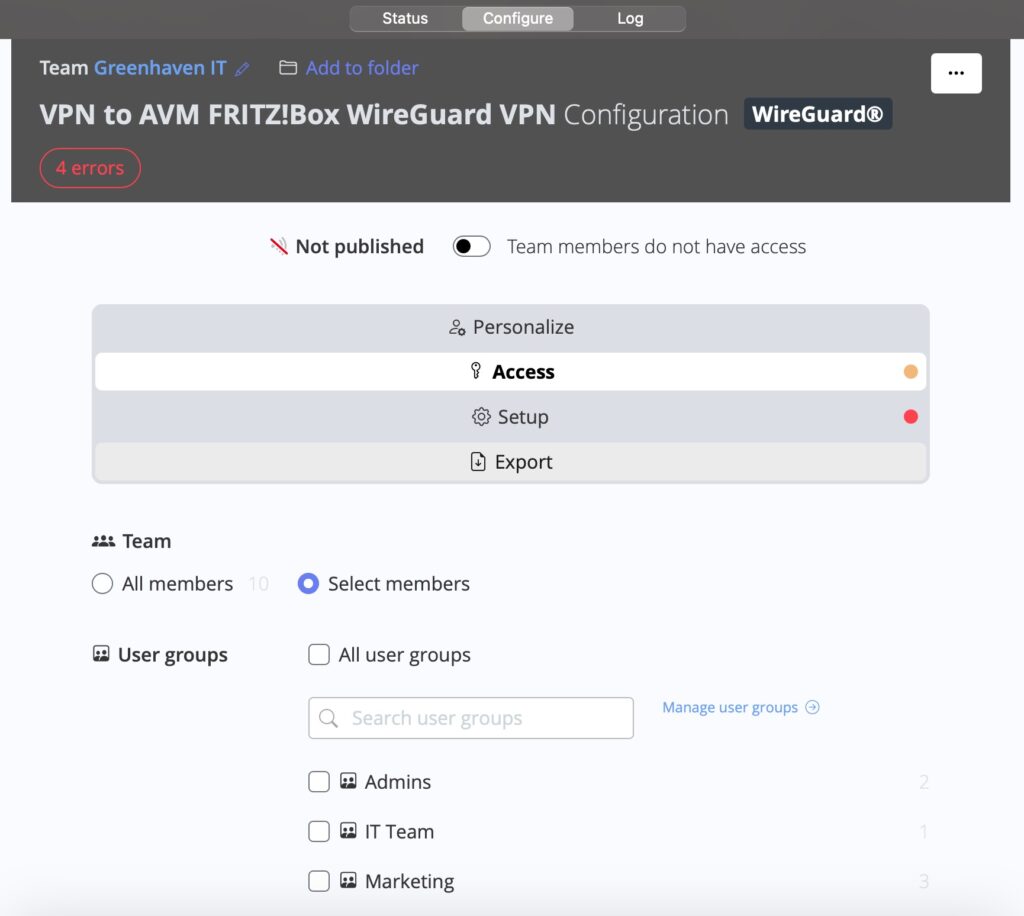Switch to the Log tab
Screen dimensions: 1024x916
(x=630, y=18)
